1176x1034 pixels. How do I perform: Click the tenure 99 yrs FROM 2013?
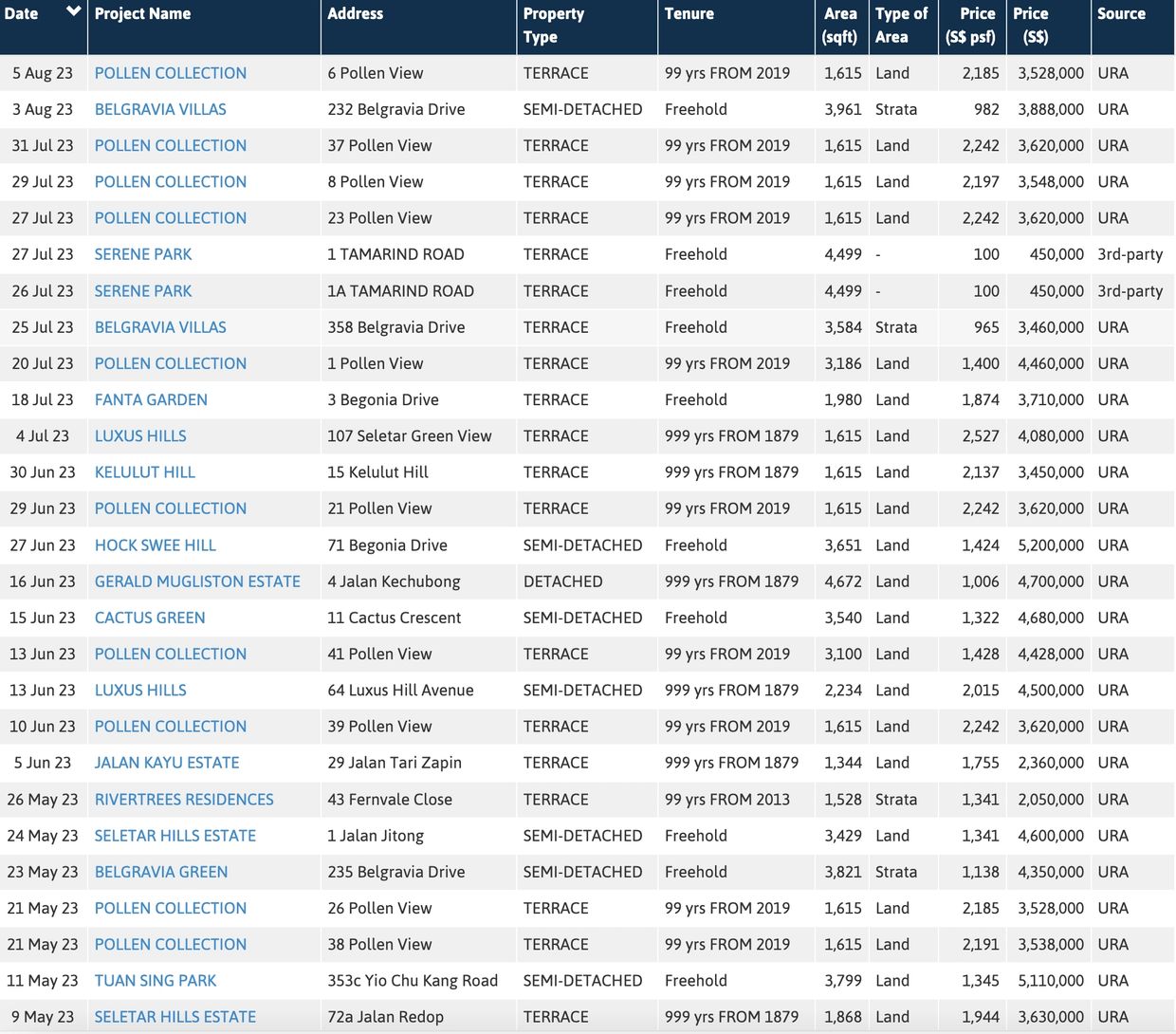[727, 800]
